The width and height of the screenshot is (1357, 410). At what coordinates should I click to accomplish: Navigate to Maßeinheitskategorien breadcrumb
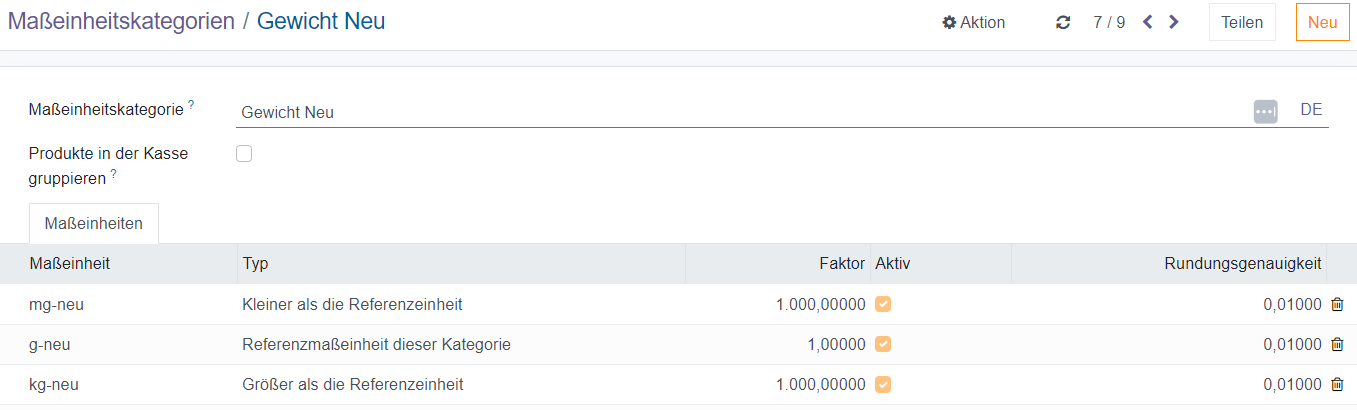click(121, 21)
